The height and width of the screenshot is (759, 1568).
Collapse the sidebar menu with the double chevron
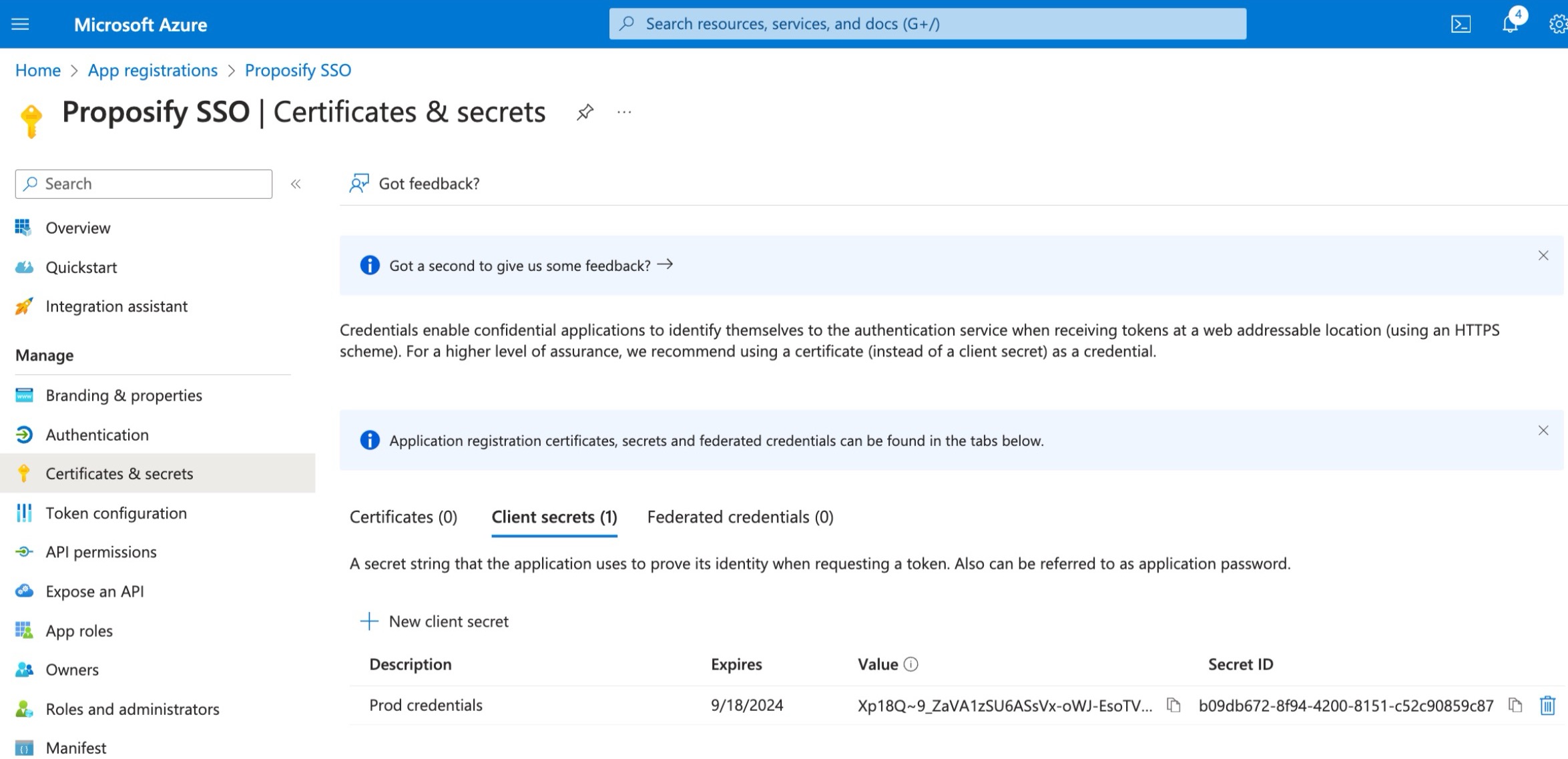(296, 184)
